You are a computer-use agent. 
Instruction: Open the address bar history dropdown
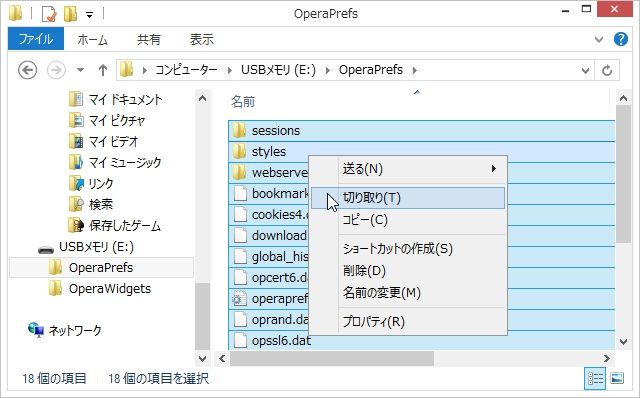(x=585, y=71)
